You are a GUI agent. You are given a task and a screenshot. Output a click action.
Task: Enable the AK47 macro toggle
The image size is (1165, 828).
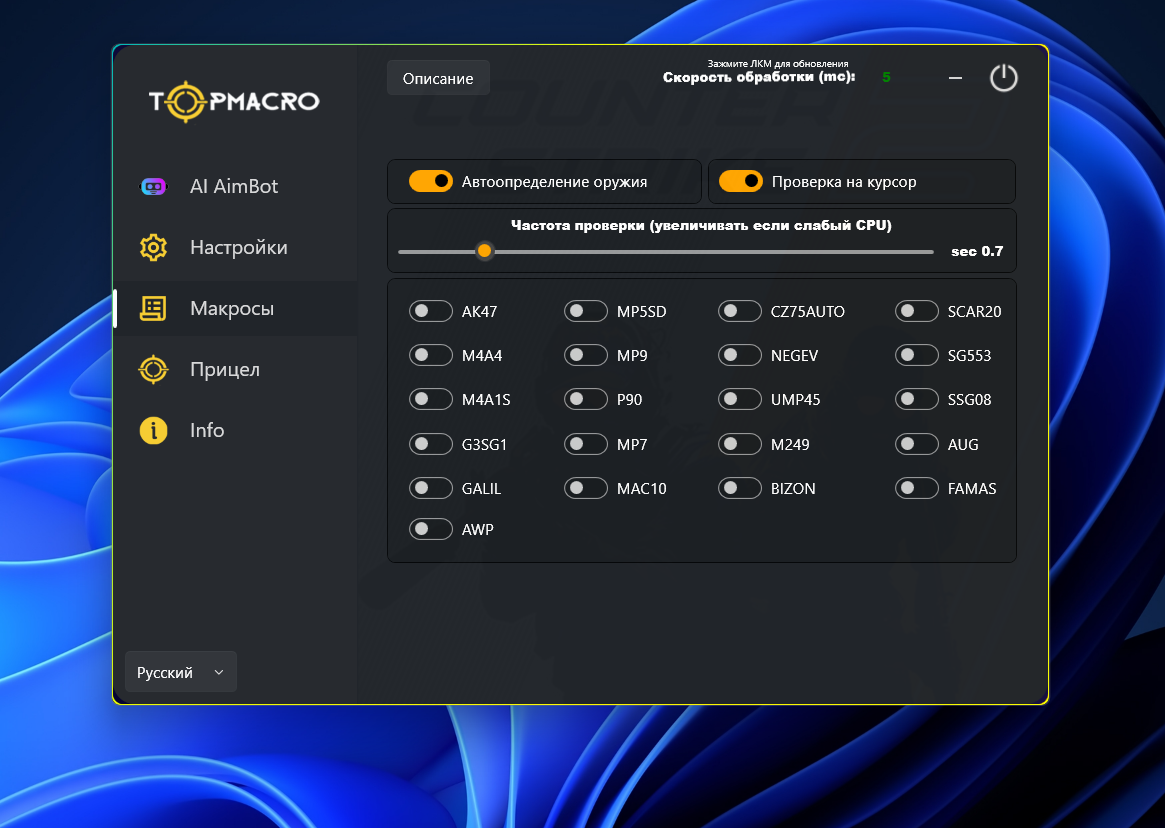(x=431, y=311)
